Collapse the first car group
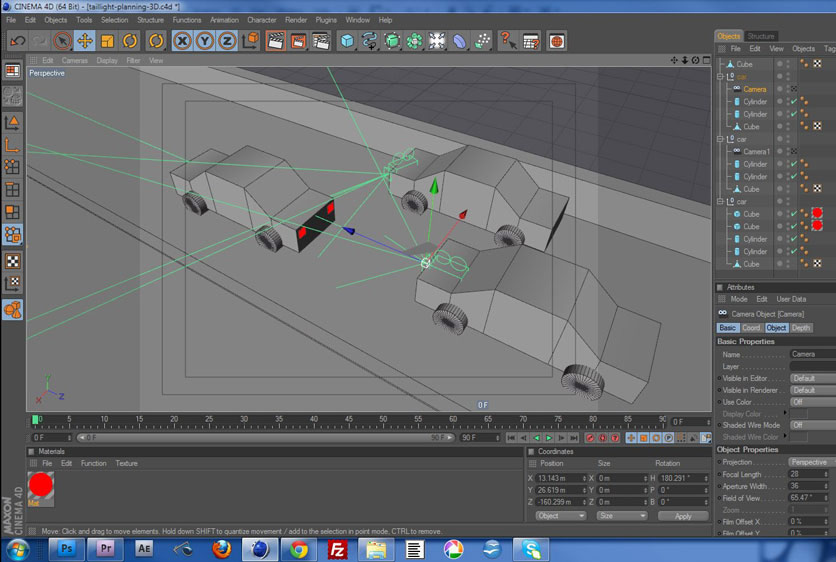The height and width of the screenshot is (562, 836). click(x=721, y=77)
